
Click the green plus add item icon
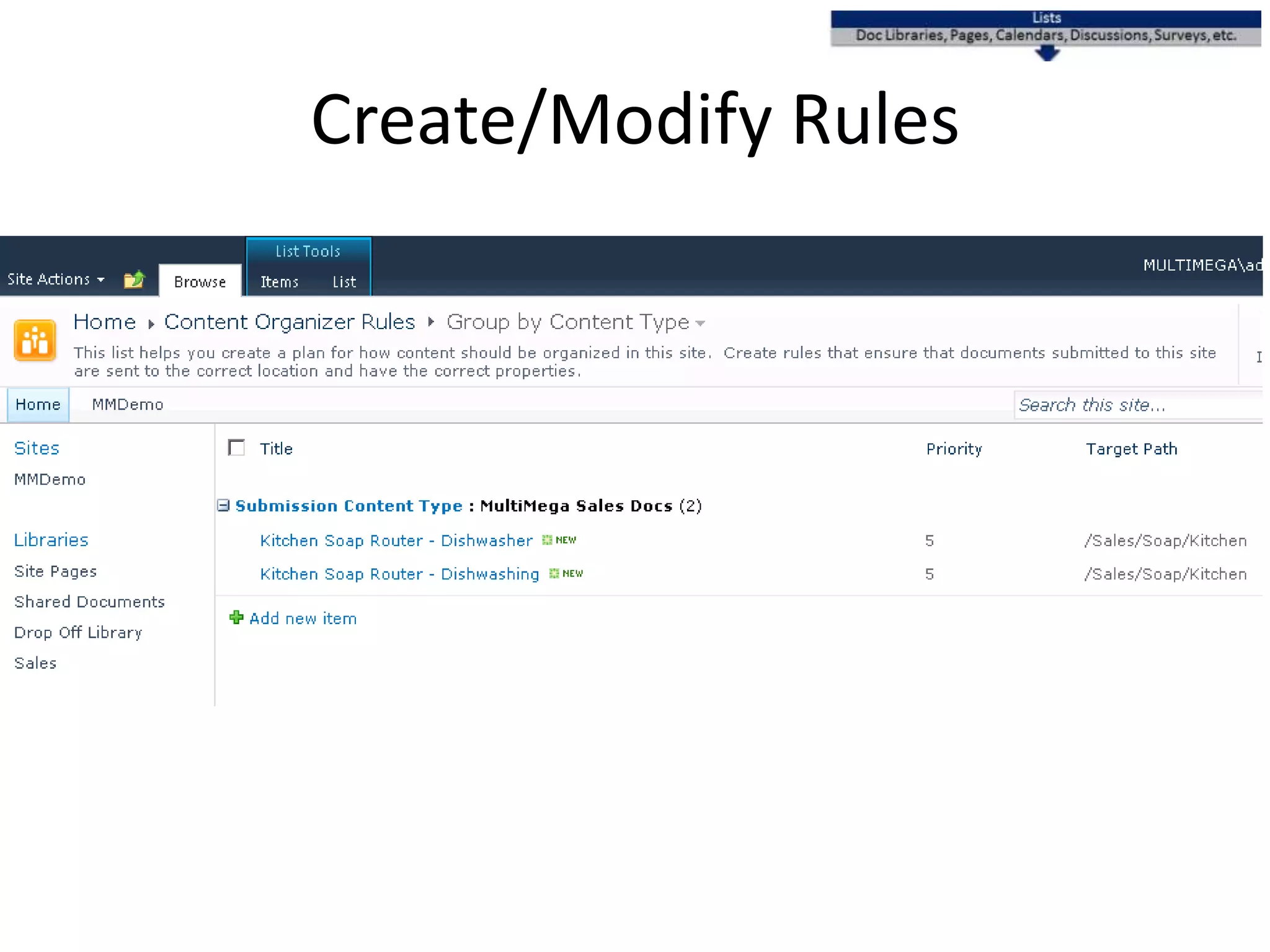pyautogui.click(x=236, y=617)
